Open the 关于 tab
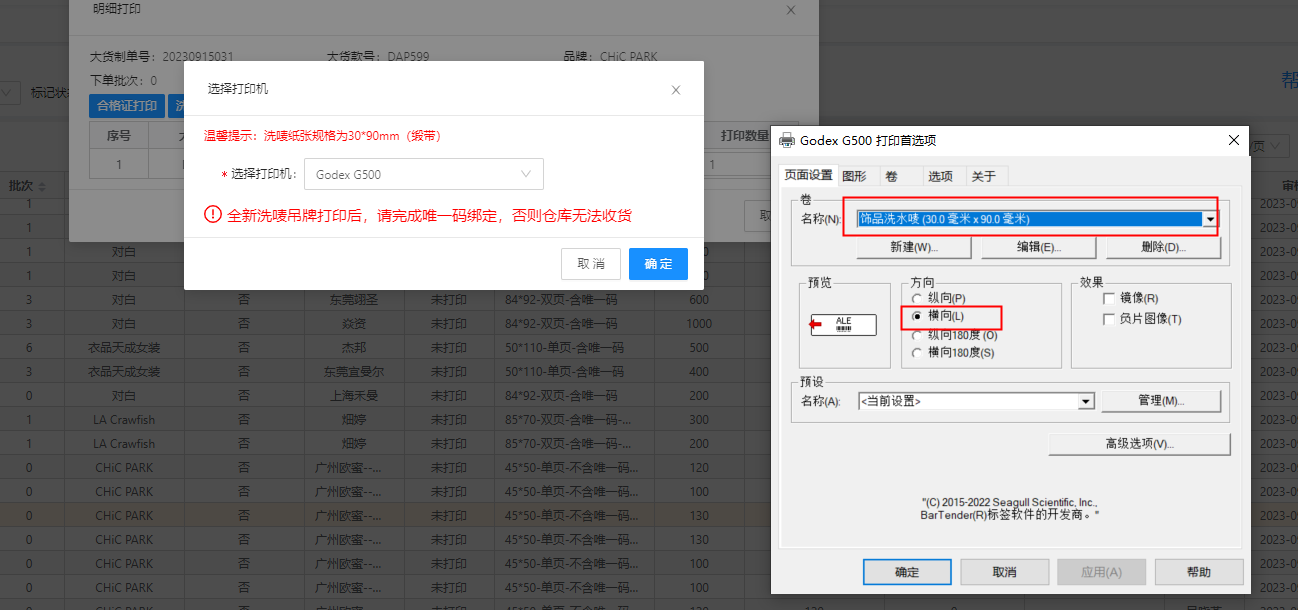 983,176
